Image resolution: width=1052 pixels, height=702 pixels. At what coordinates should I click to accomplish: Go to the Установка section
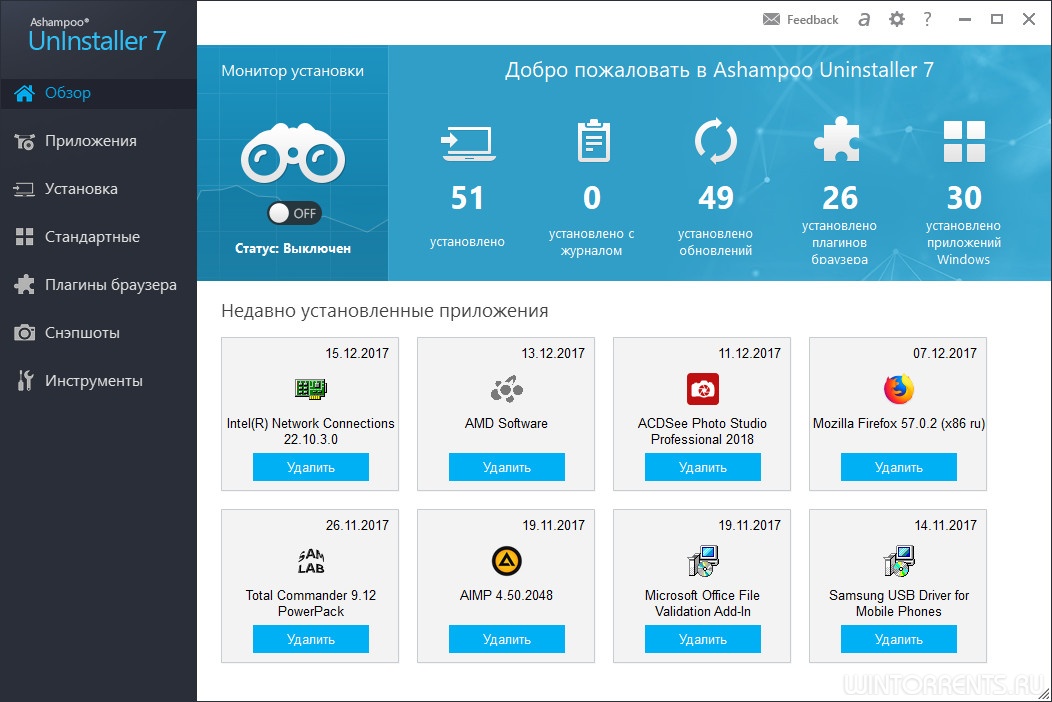click(x=98, y=189)
